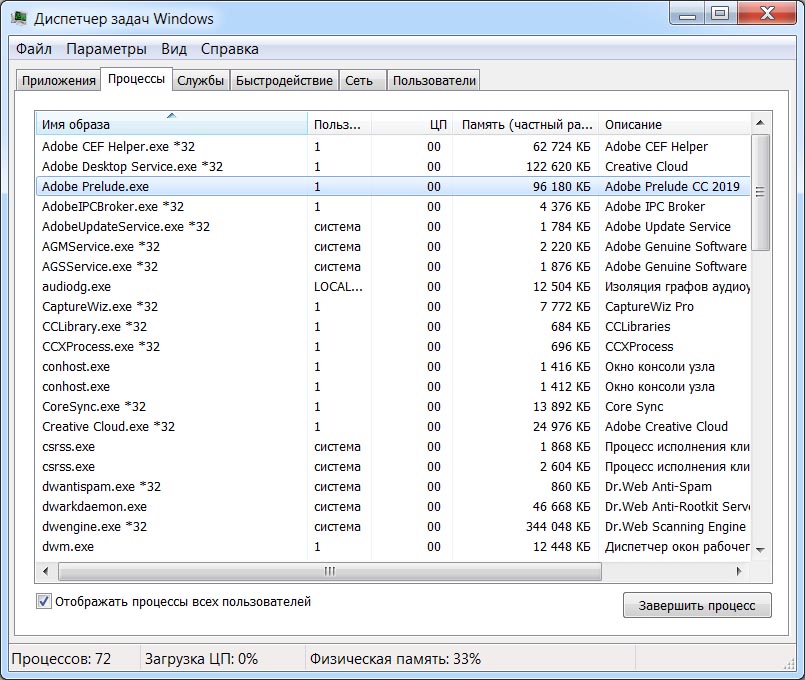
Task: Click the vertical scrollbar thumb
Action: pos(760,192)
